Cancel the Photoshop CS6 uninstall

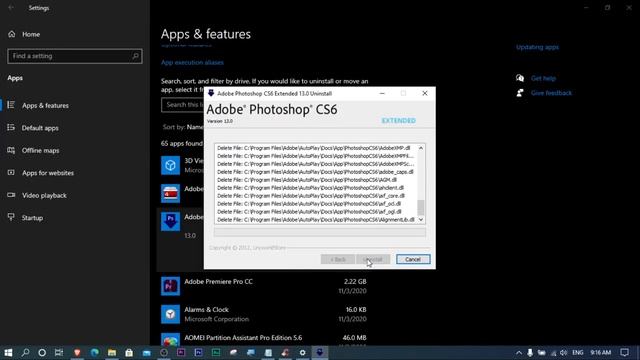tap(413, 259)
